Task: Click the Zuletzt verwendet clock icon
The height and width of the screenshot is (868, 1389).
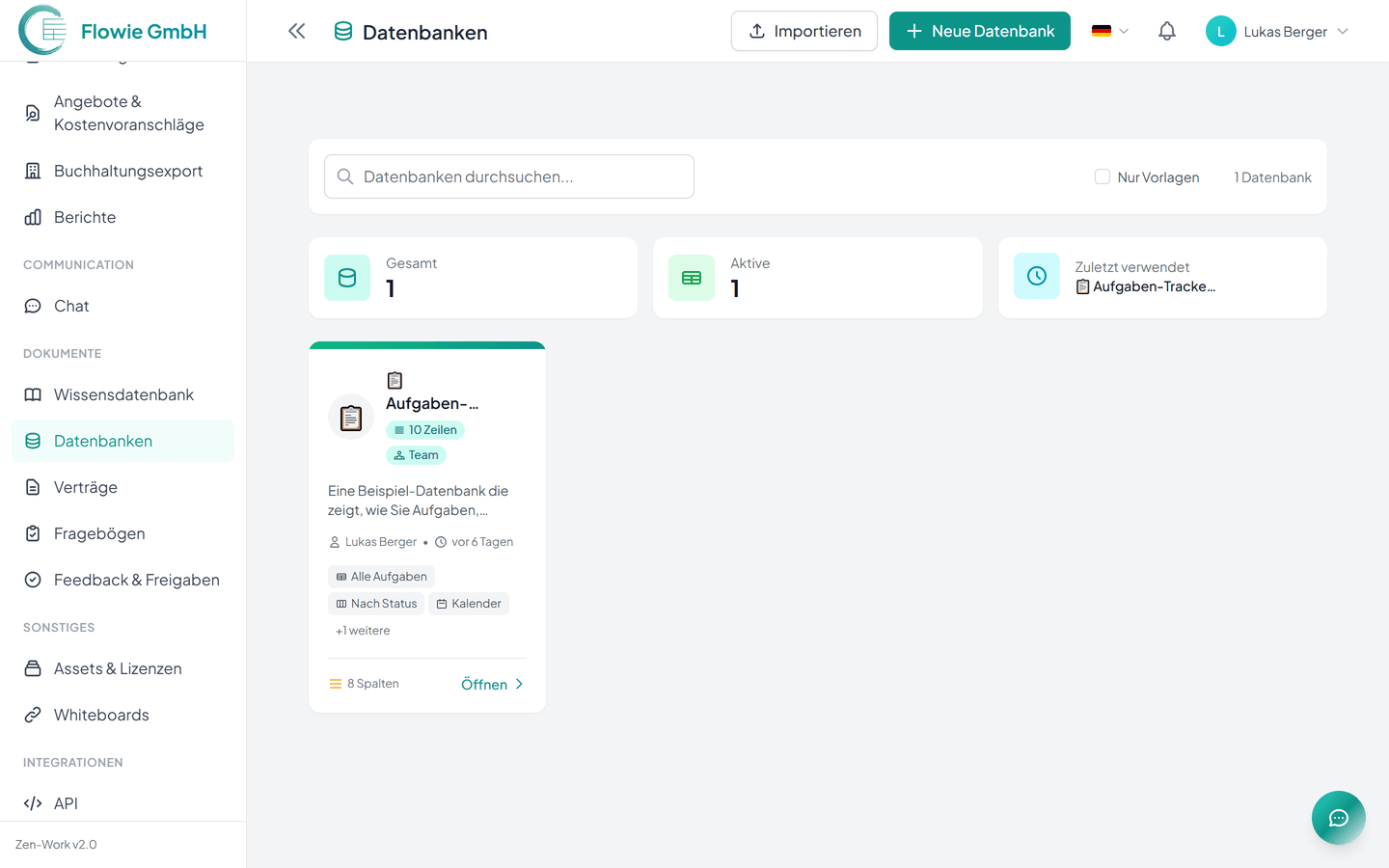Action: point(1037,276)
